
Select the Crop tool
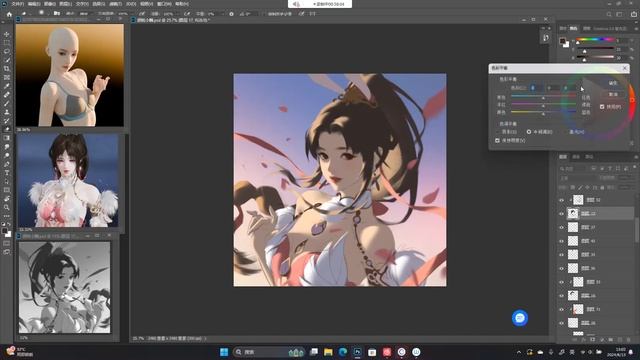coord(7,69)
